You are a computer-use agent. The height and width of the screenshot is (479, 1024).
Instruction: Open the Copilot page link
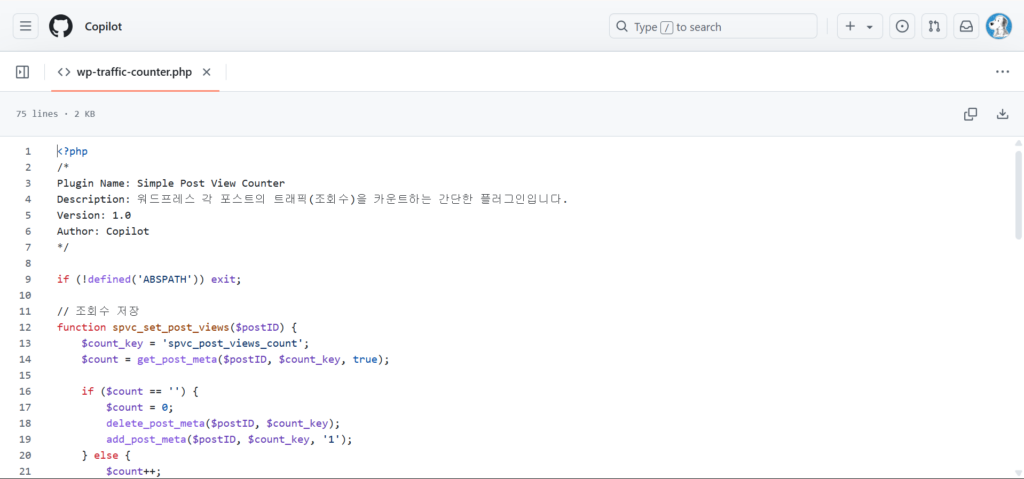click(x=103, y=27)
